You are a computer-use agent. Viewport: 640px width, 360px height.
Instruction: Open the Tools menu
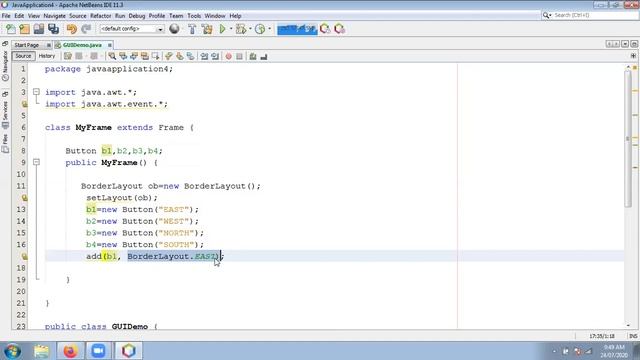(194, 16)
